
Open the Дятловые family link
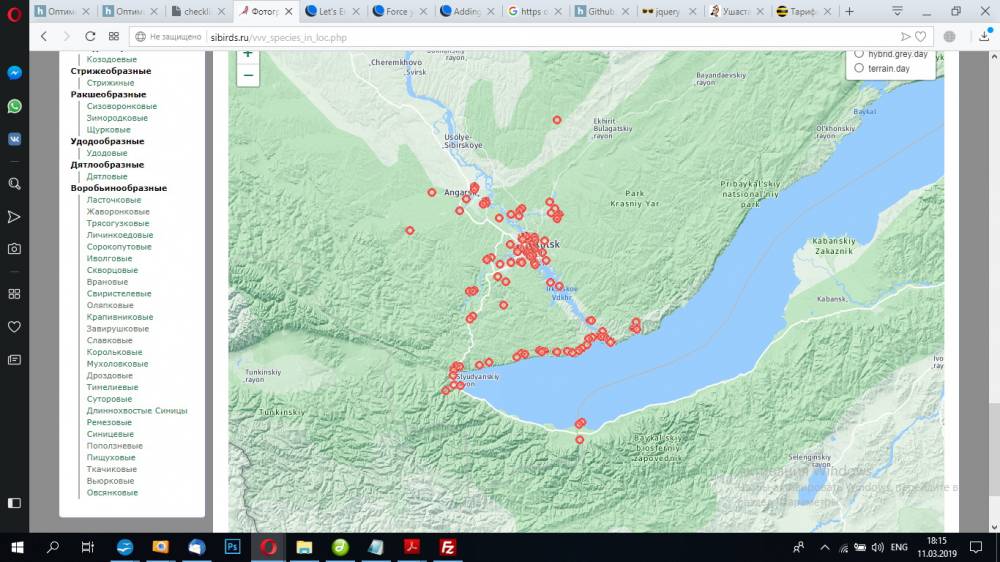point(107,177)
